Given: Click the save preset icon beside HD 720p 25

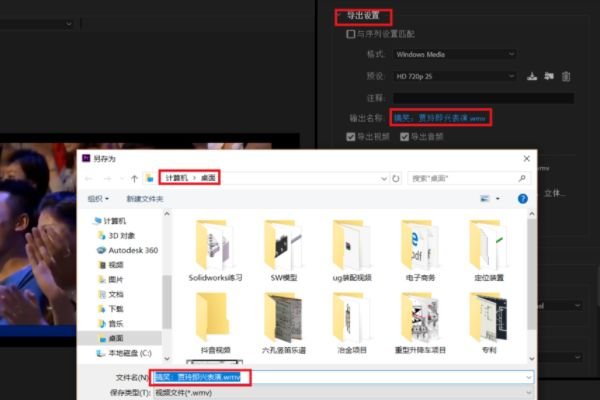Looking at the screenshot, I should 532,76.
